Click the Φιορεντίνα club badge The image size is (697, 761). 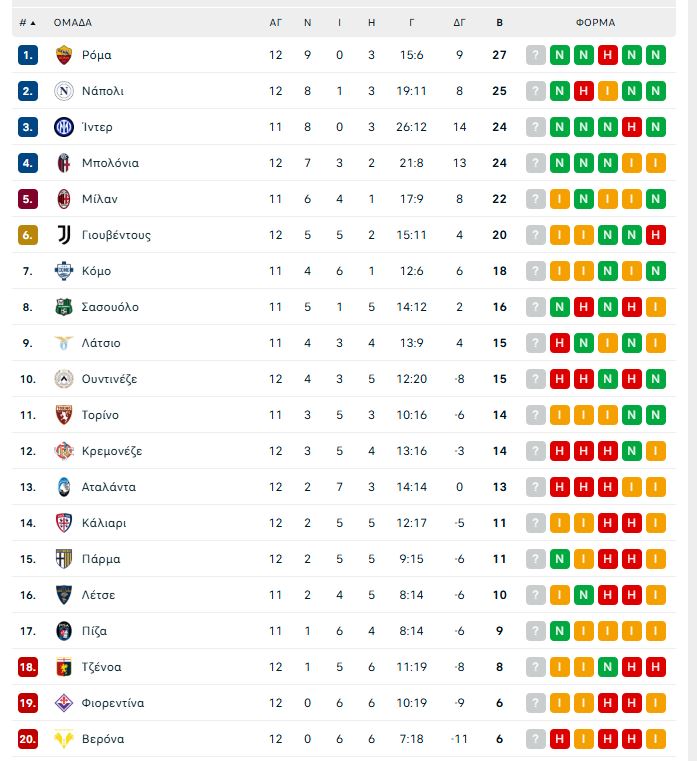click(x=63, y=703)
